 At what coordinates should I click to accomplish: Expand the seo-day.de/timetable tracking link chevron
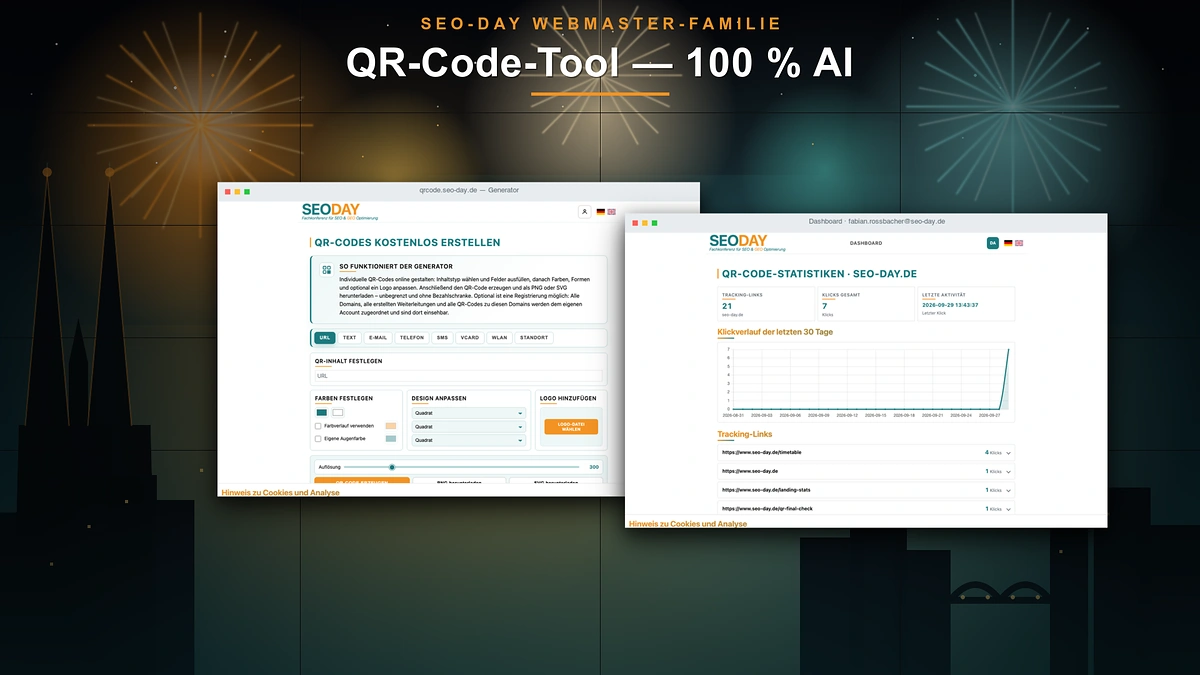(x=1008, y=453)
